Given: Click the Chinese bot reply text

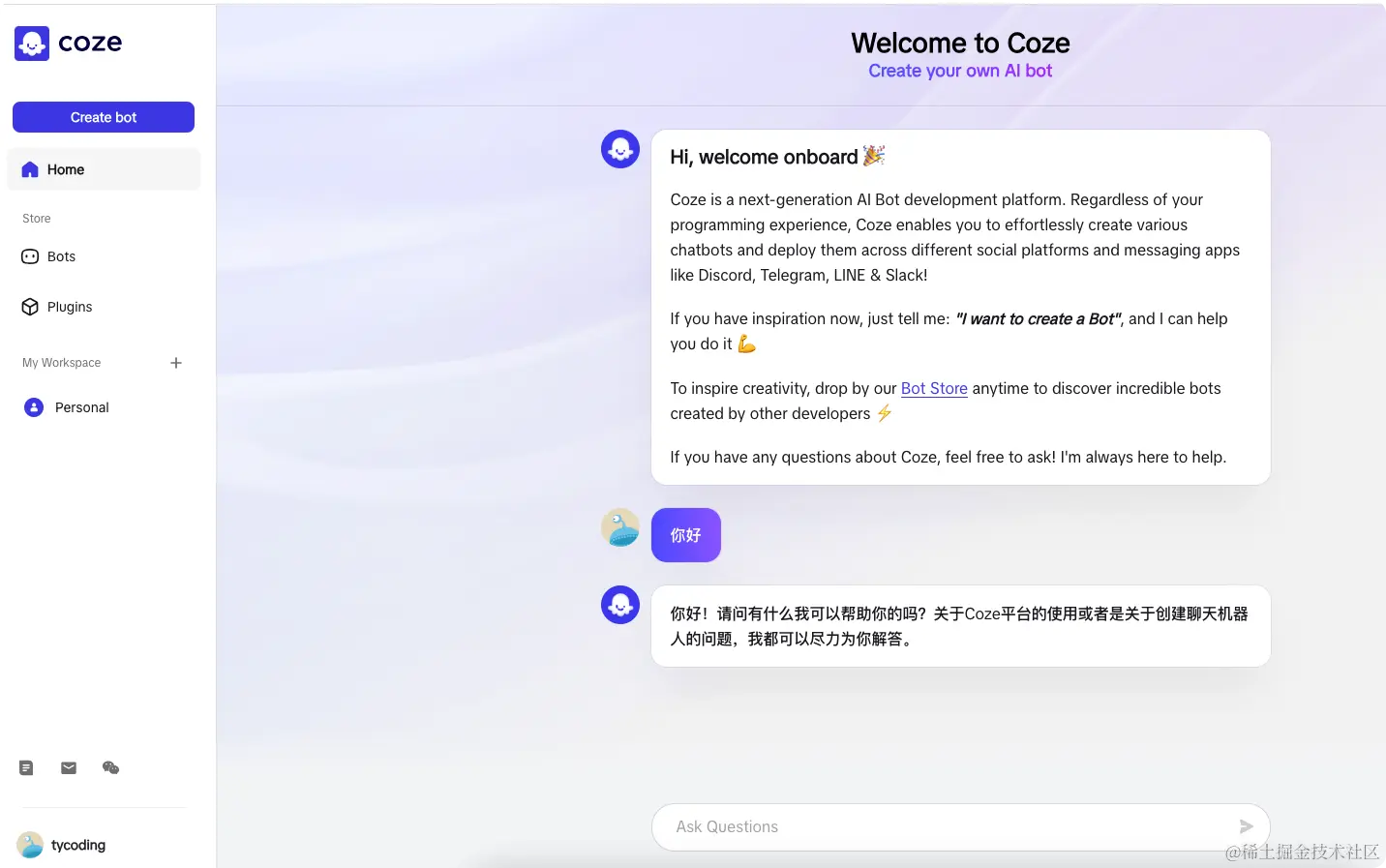Looking at the screenshot, I should point(959,626).
